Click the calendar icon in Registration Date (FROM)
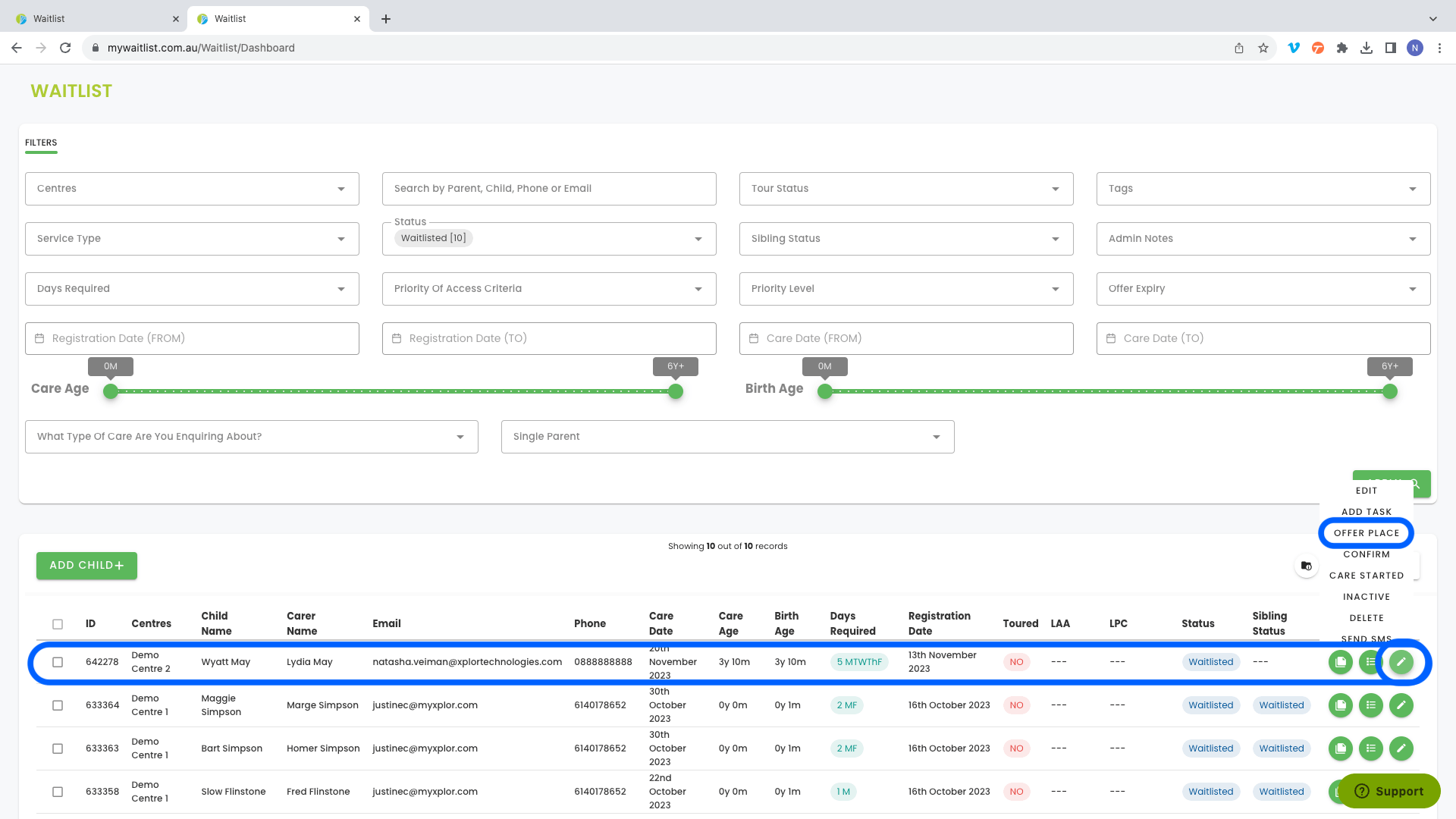The height and width of the screenshot is (819, 1456). coord(39,339)
